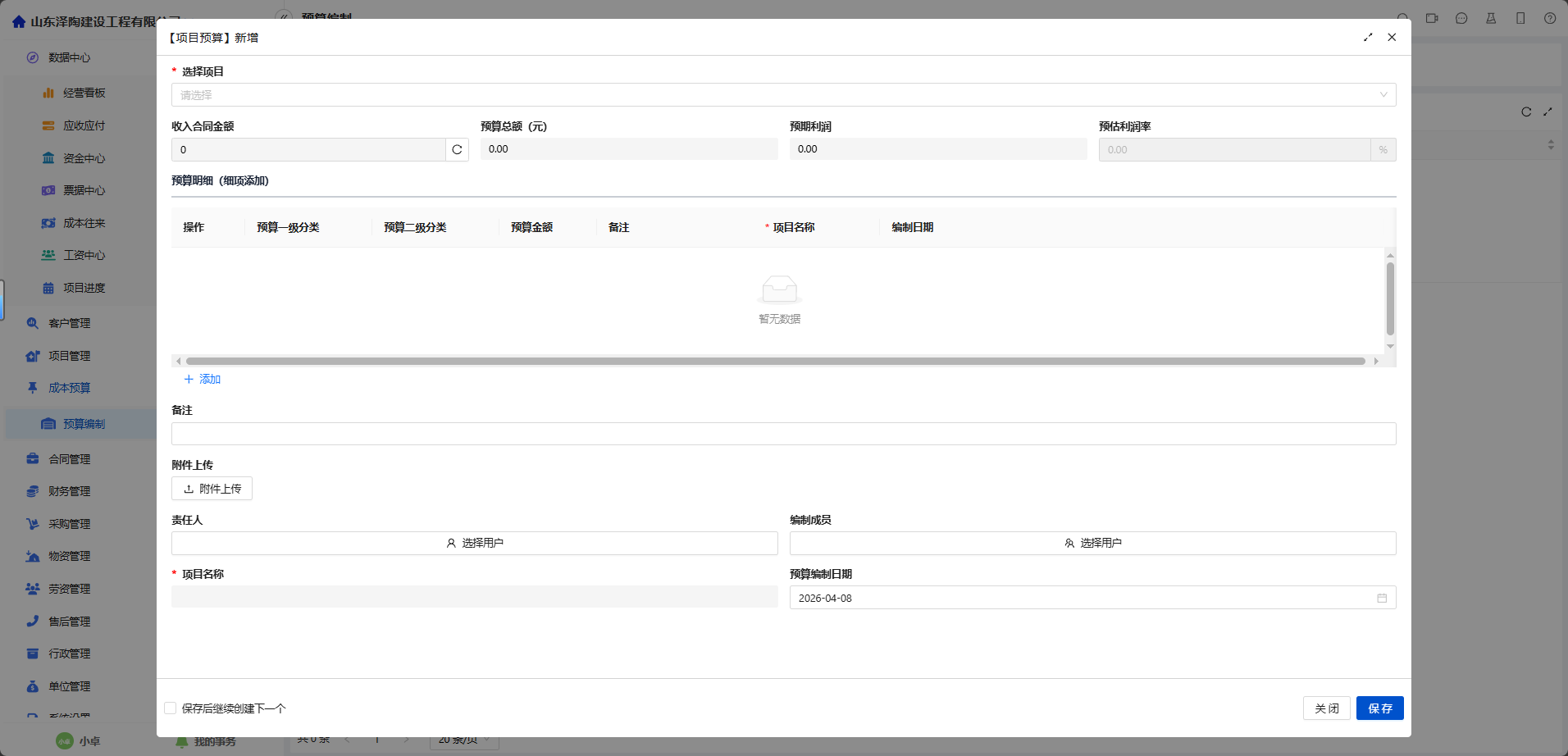Open 资金中心 from sidebar
Viewport: 1568px width, 756px height.
pos(84,158)
